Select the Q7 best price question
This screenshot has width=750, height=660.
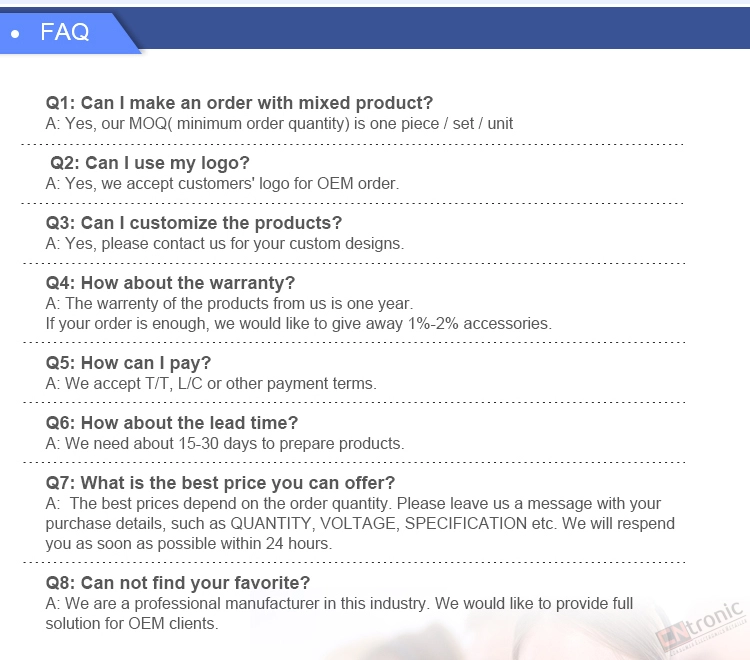220,483
